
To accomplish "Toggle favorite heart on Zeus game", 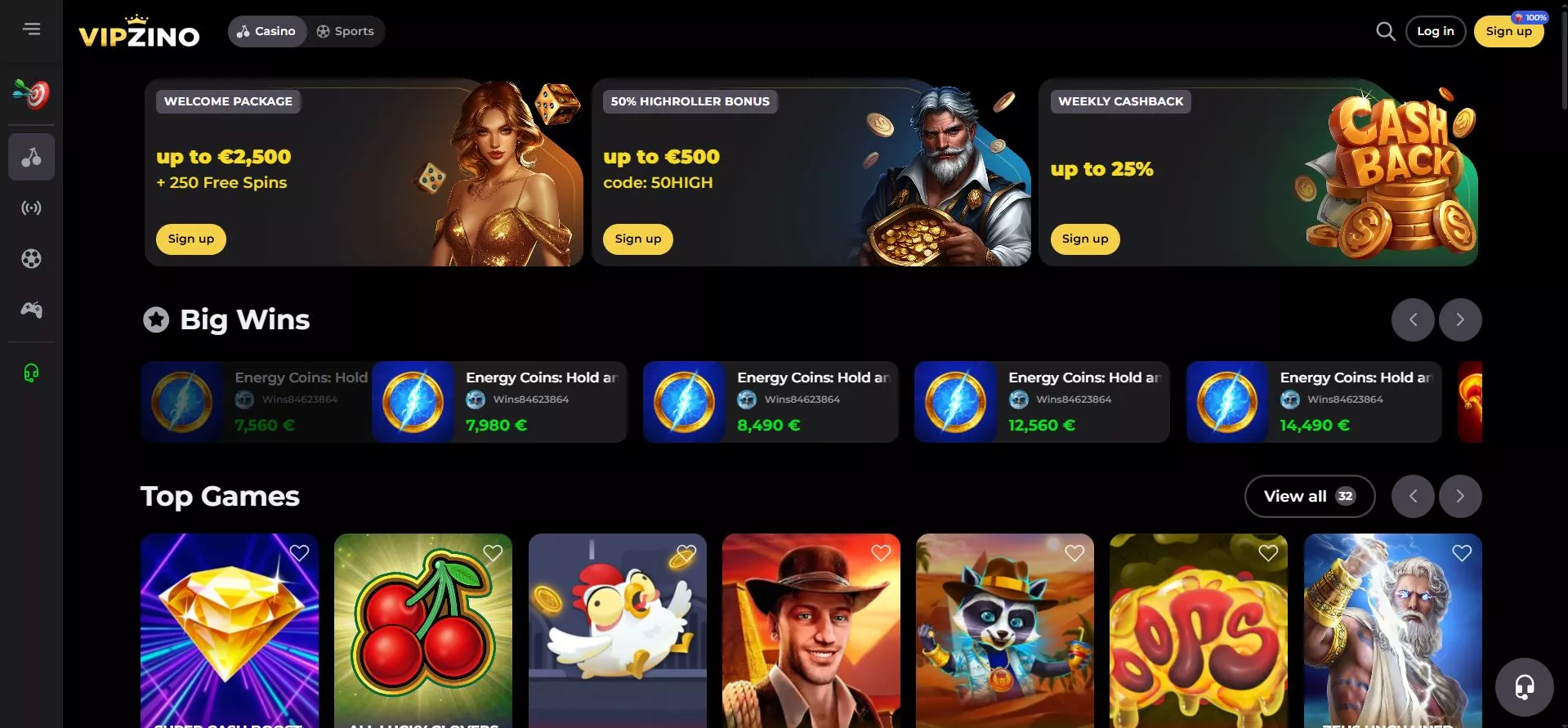I will pos(1462,553).
